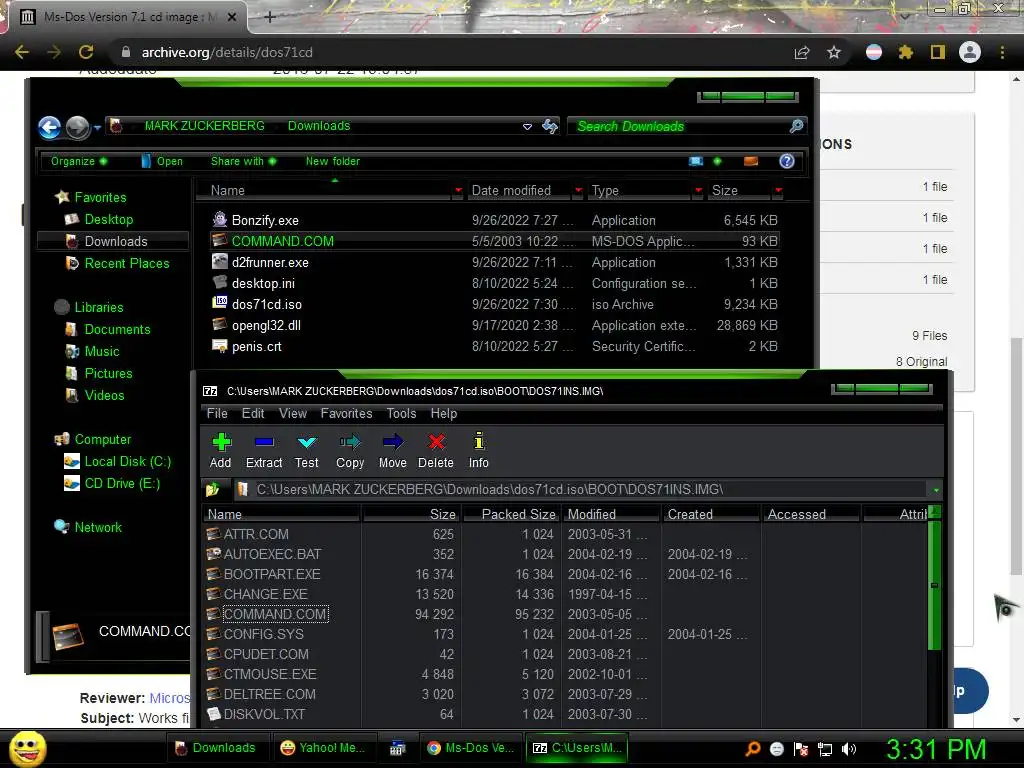Image resolution: width=1024 pixels, height=768 pixels.
Task: Click the Chrome address bar URL
Action: [227, 52]
